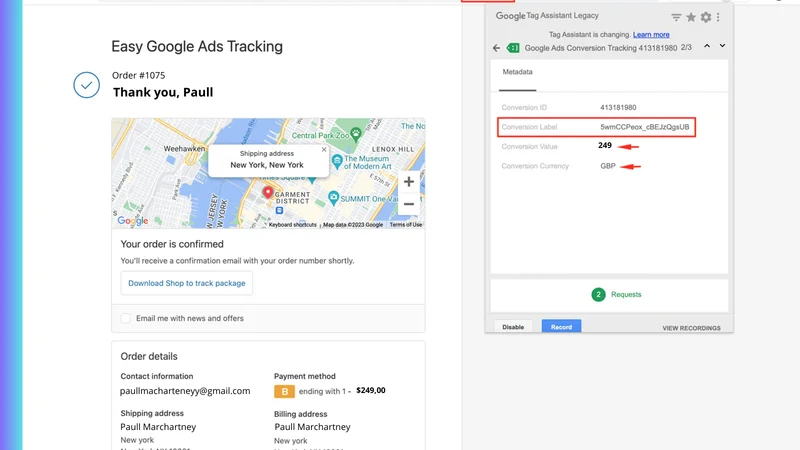
Task: Click the Google Ads Conversion Tracking 413181980 title
Action: (601, 48)
